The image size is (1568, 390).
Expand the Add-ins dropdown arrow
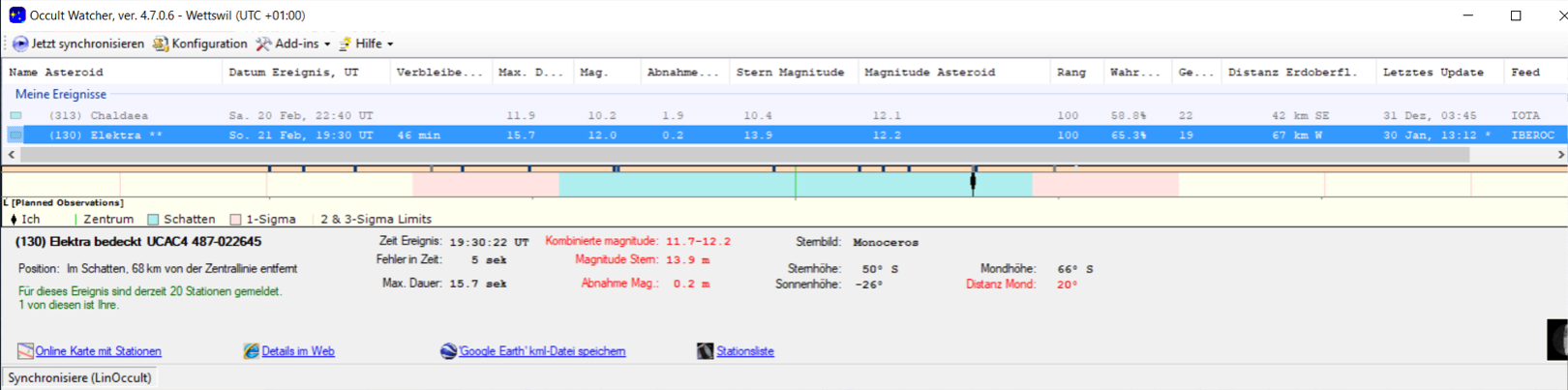click(327, 45)
